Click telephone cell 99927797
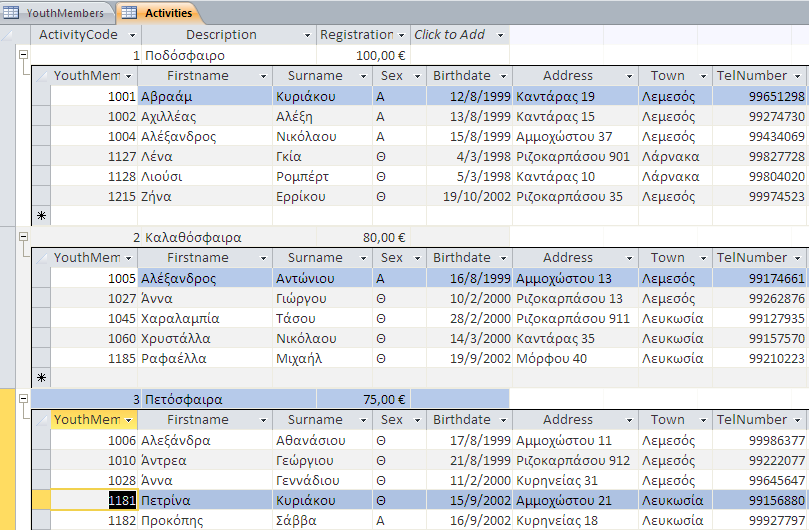Image resolution: width=809 pixels, height=530 pixels. click(x=759, y=521)
